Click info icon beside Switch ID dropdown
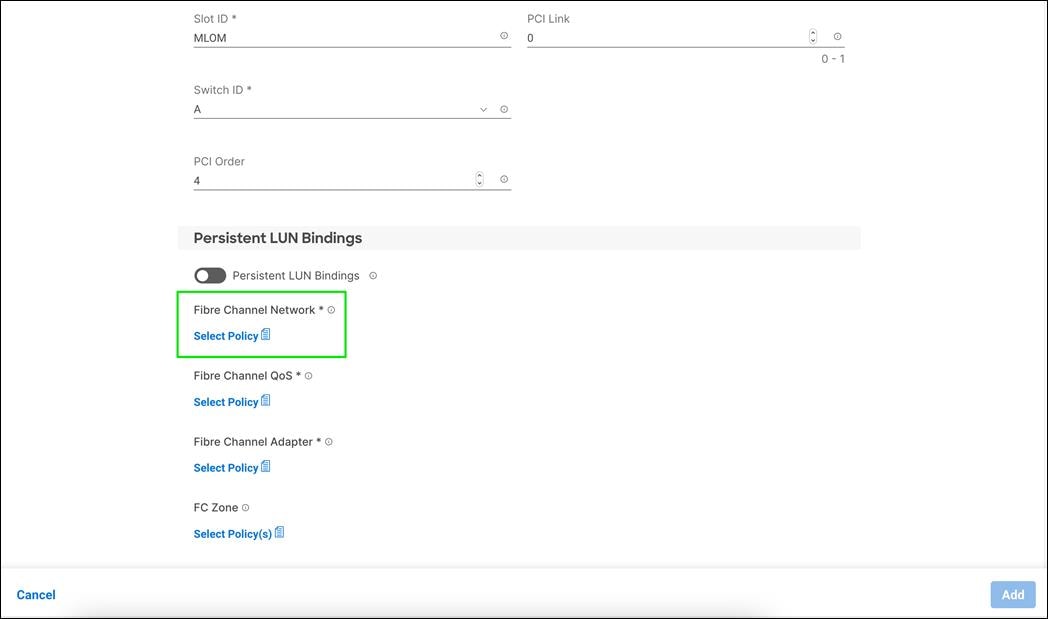Image resolution: width=1048 pixels, height=619 pixels. pyautogui.click(x=504, y=109)
